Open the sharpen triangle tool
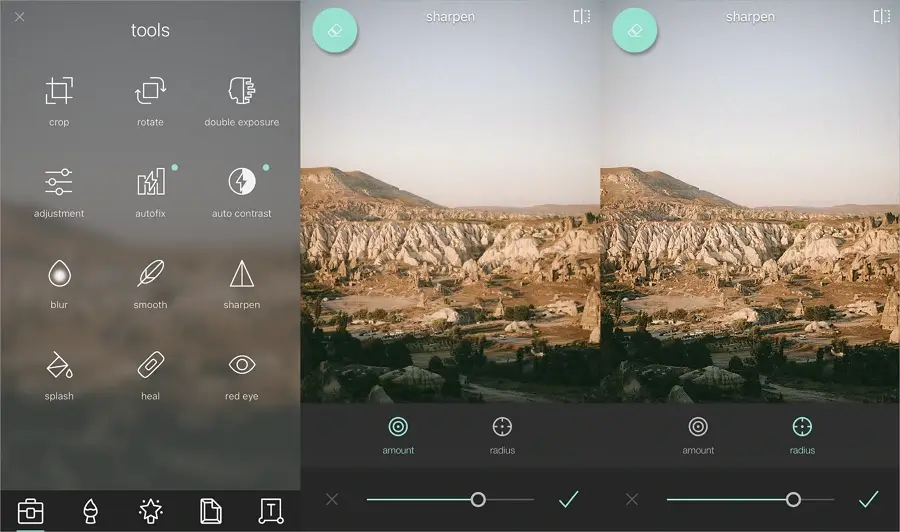 click(x=242, y=284)
